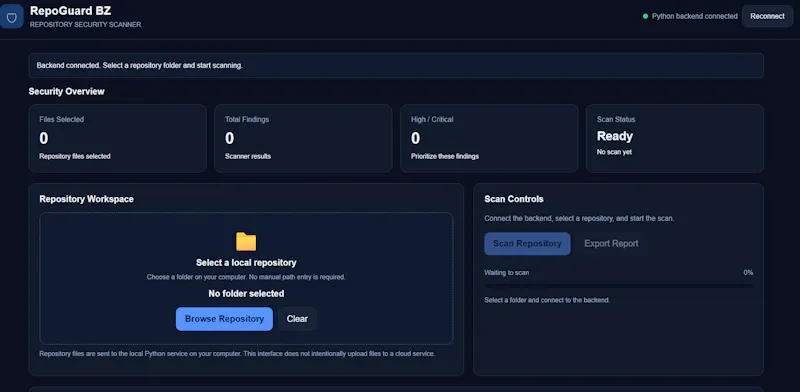Image resolution: width=800 pixels, height=392 pixels.
Task: Open the Files Selected overview card
Action: 117,138
